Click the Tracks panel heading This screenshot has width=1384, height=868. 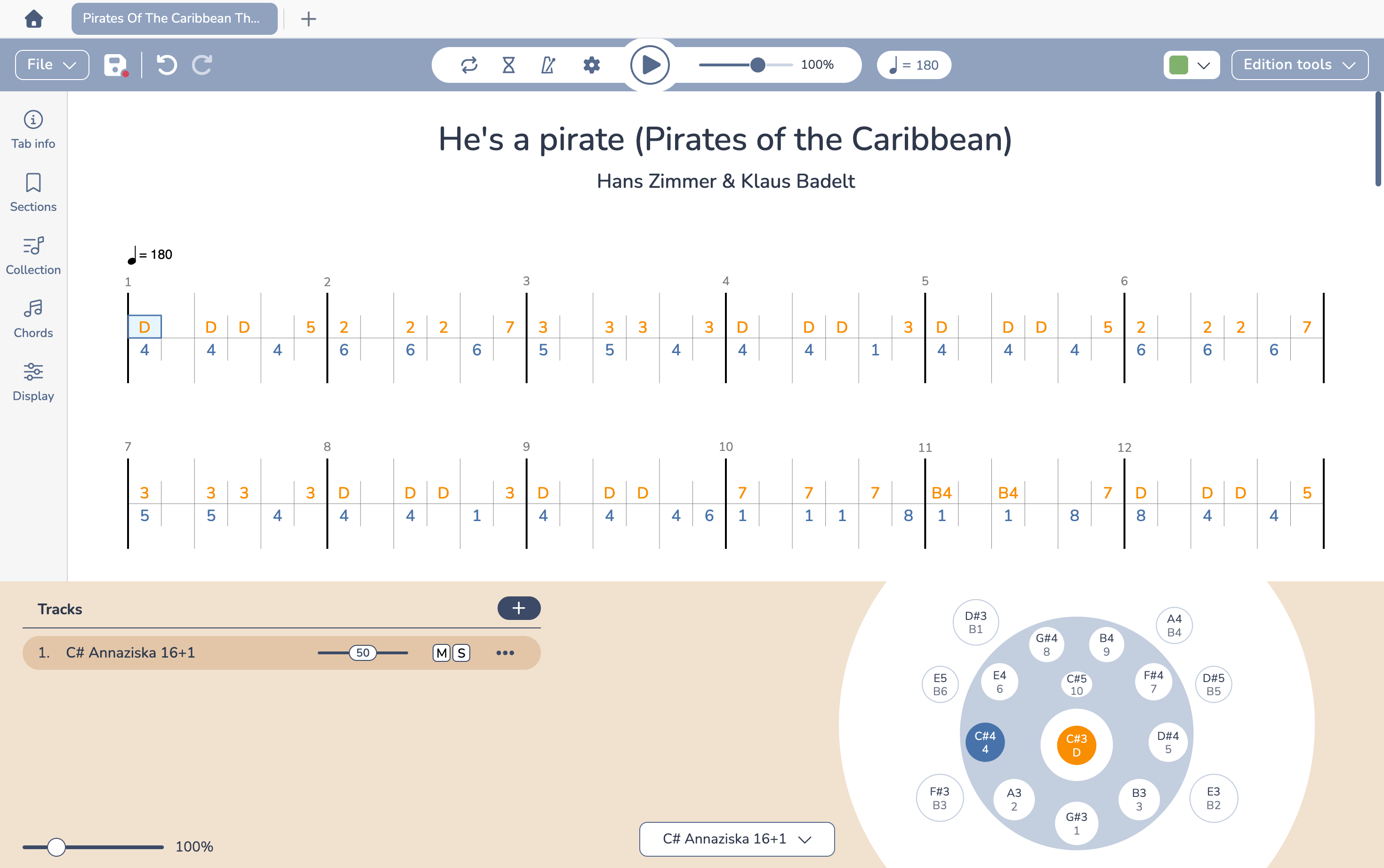click(x=60, y=609)
